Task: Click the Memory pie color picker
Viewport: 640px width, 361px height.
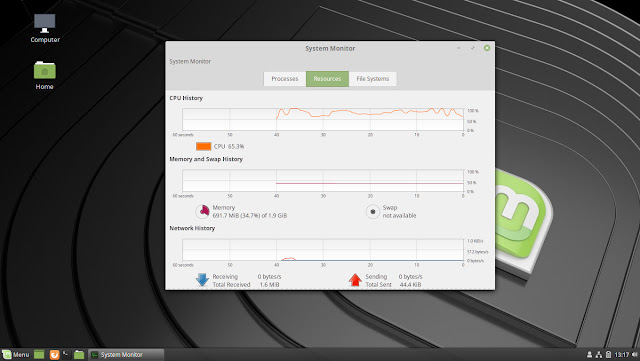Action: (x=202, y=212)
